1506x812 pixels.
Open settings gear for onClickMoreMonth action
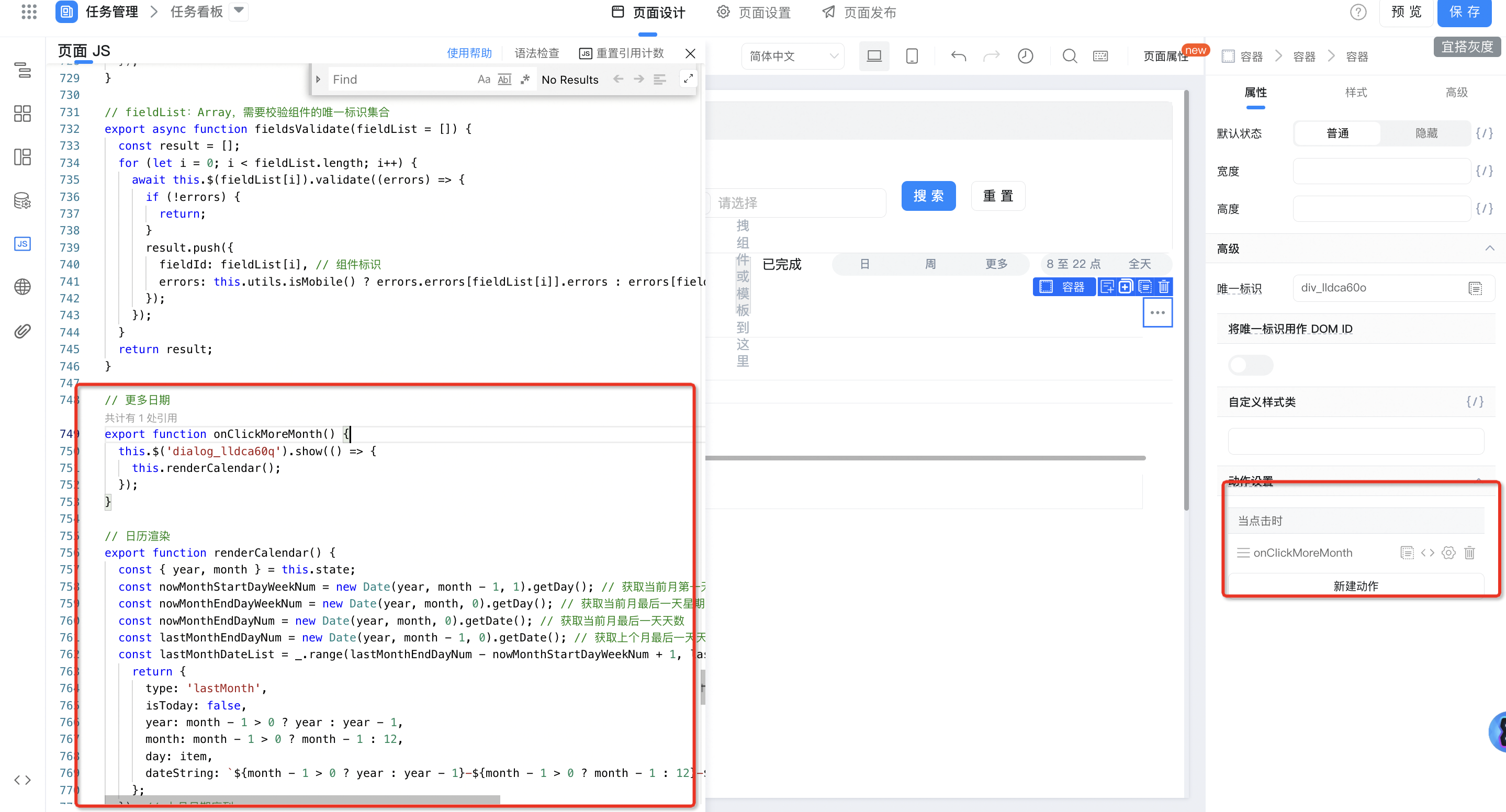(x=1448, y=552)
